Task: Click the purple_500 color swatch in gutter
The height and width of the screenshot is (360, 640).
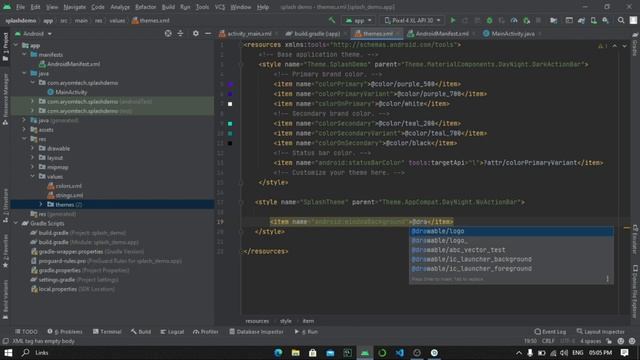Action: click(x=230, y=84)
